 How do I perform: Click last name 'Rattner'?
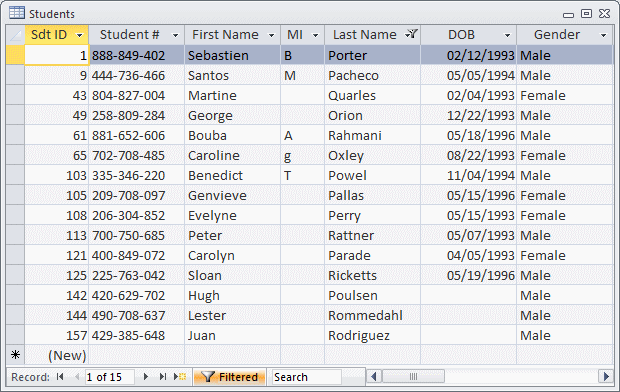(372, 235)
